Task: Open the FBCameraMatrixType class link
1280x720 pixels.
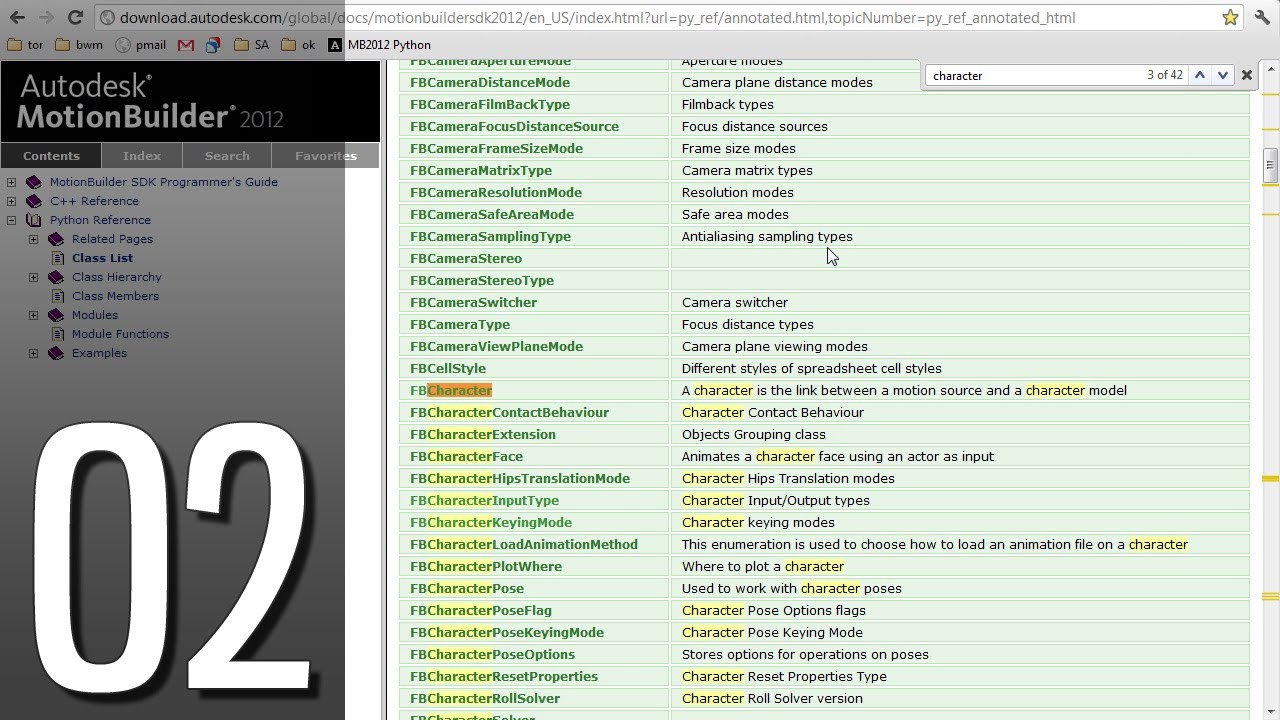Action: pyautogui.click(x=481, y=170)
